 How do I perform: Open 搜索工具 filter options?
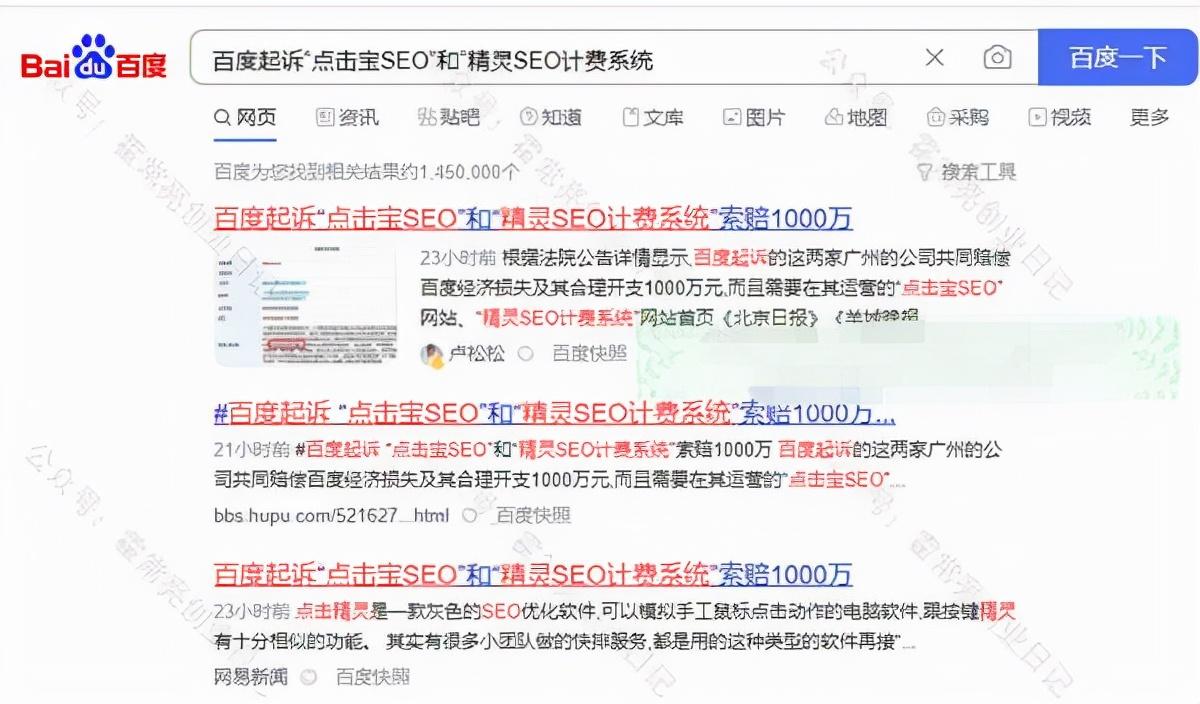966,172
